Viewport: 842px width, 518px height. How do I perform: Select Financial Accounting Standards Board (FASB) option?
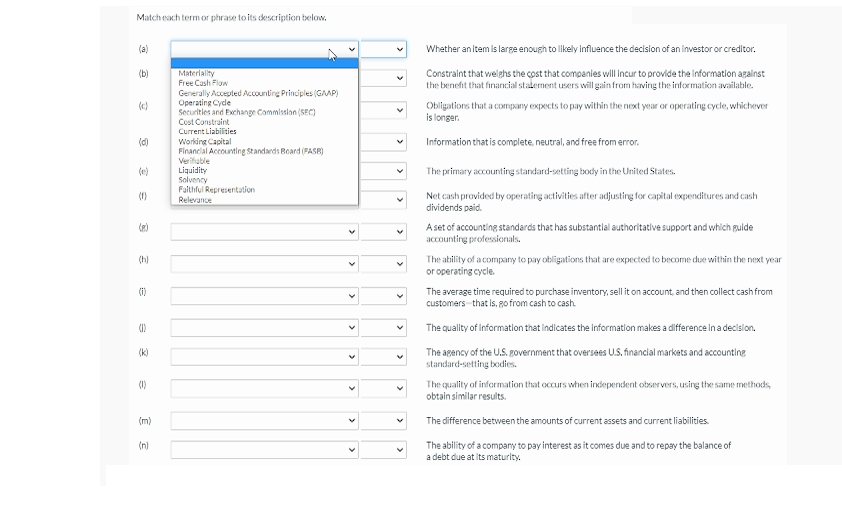[x=264, y=151]
